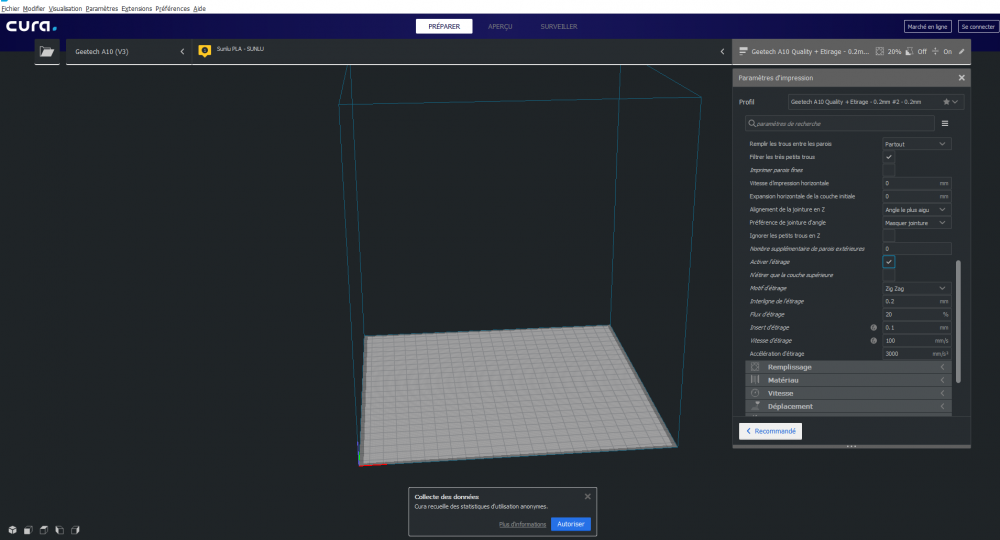Expand the Remplissage settings section
The image size is (1000, 540).
tap(848, 367)
